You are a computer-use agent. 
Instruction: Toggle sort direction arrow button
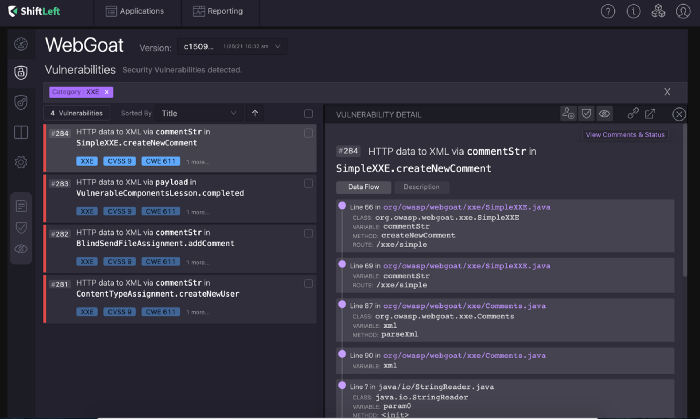(255, 114)
